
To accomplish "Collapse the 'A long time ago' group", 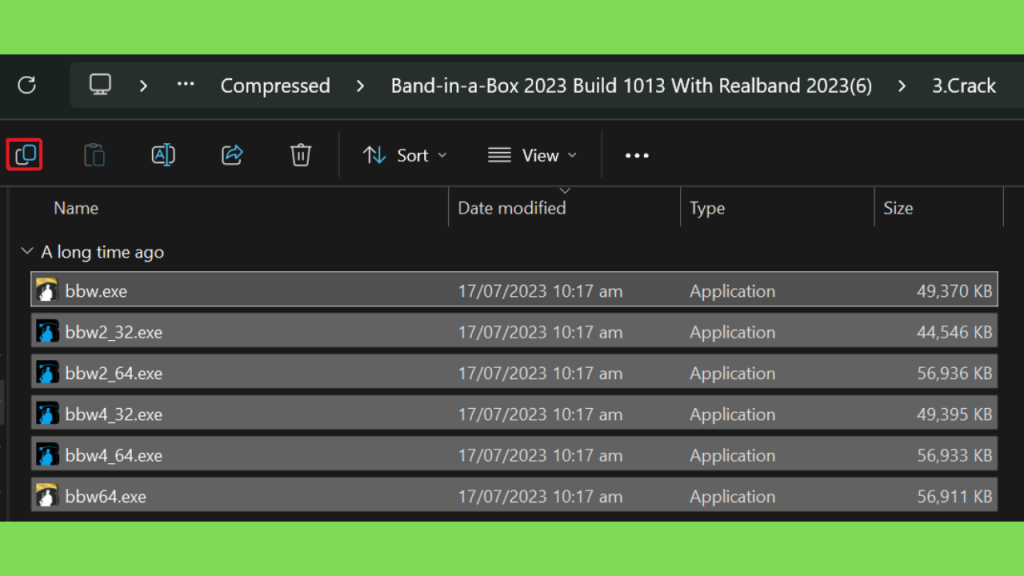I will click(x=27, y=251).
